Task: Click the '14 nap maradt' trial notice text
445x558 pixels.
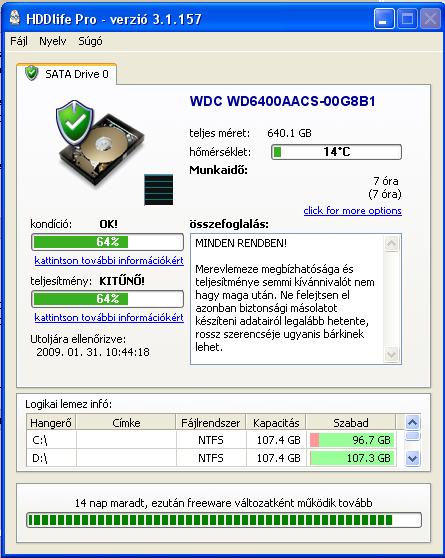Action: (x=224, y=503)
